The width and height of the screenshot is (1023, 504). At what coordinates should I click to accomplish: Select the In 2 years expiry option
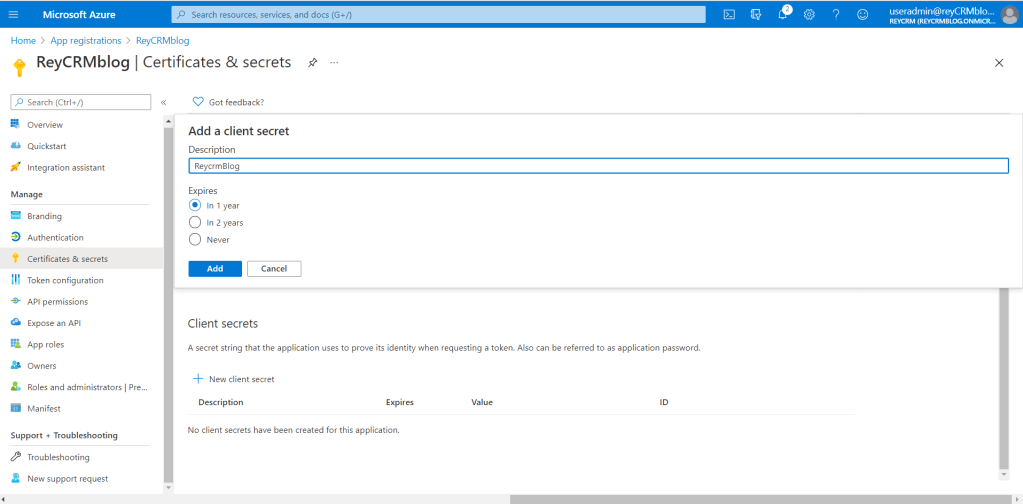195,222
